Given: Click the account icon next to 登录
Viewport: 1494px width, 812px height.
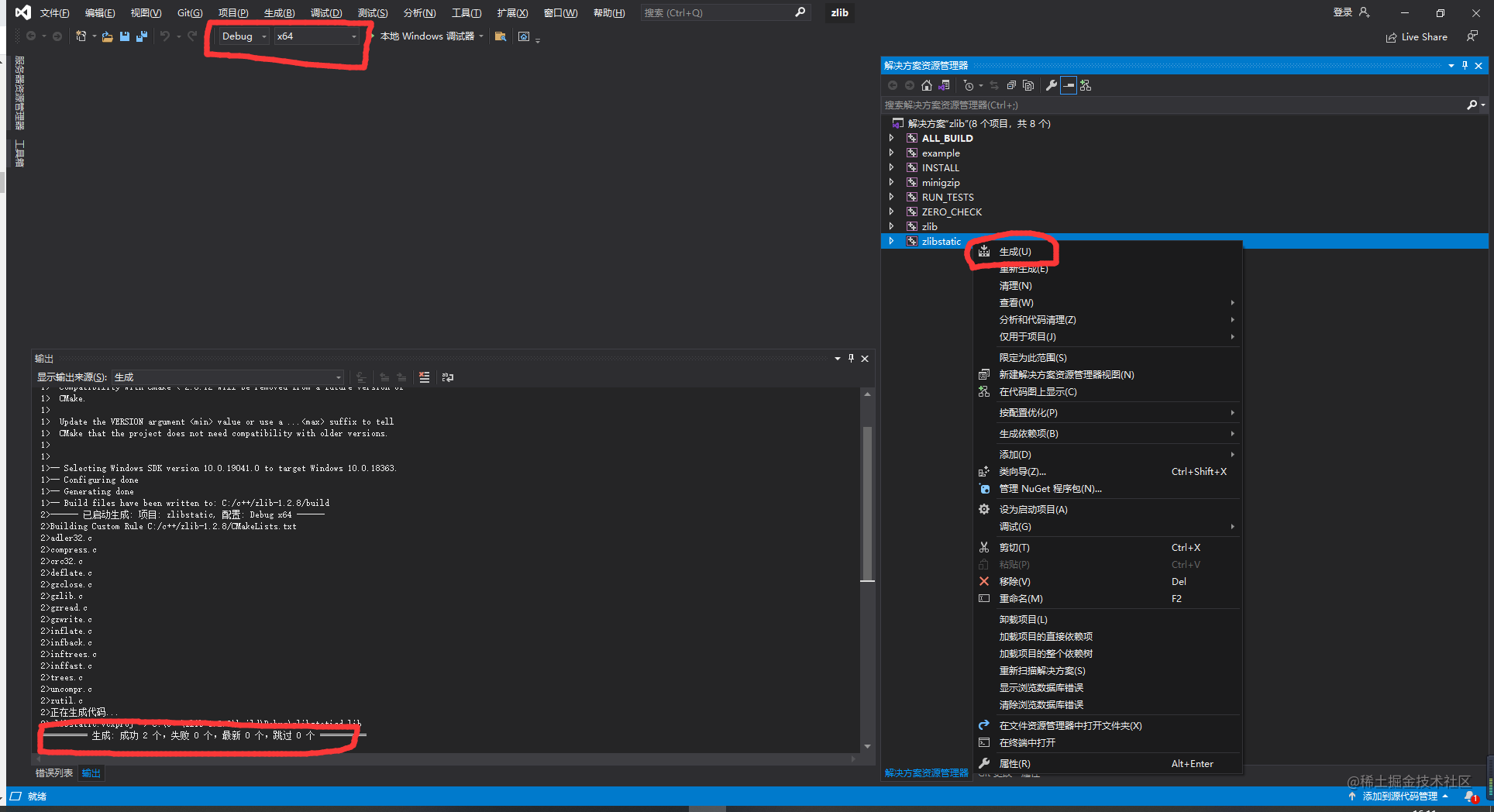Looking at the screenshot, I should [1365, 12].
